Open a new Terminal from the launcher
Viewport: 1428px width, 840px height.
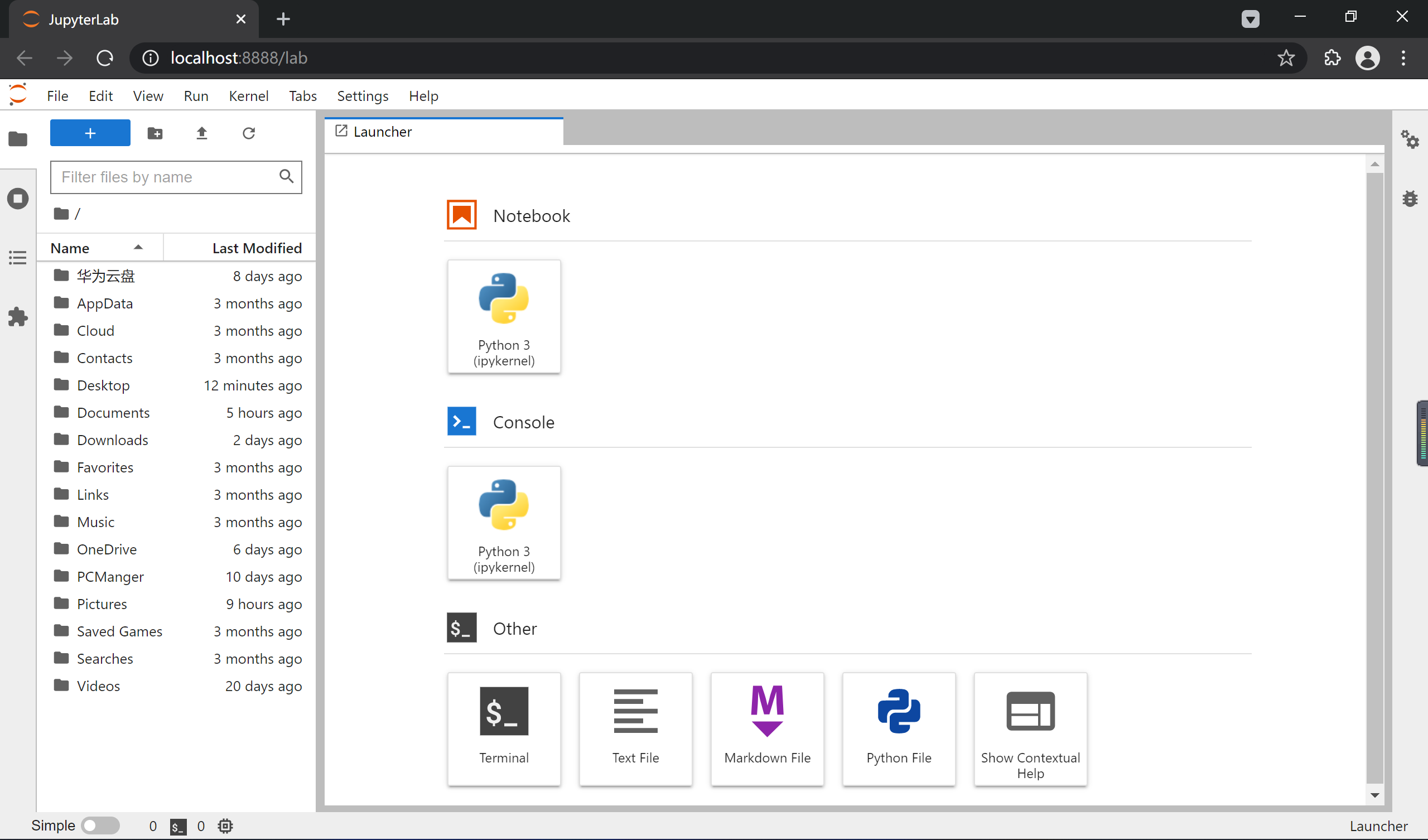coord(504,729)
